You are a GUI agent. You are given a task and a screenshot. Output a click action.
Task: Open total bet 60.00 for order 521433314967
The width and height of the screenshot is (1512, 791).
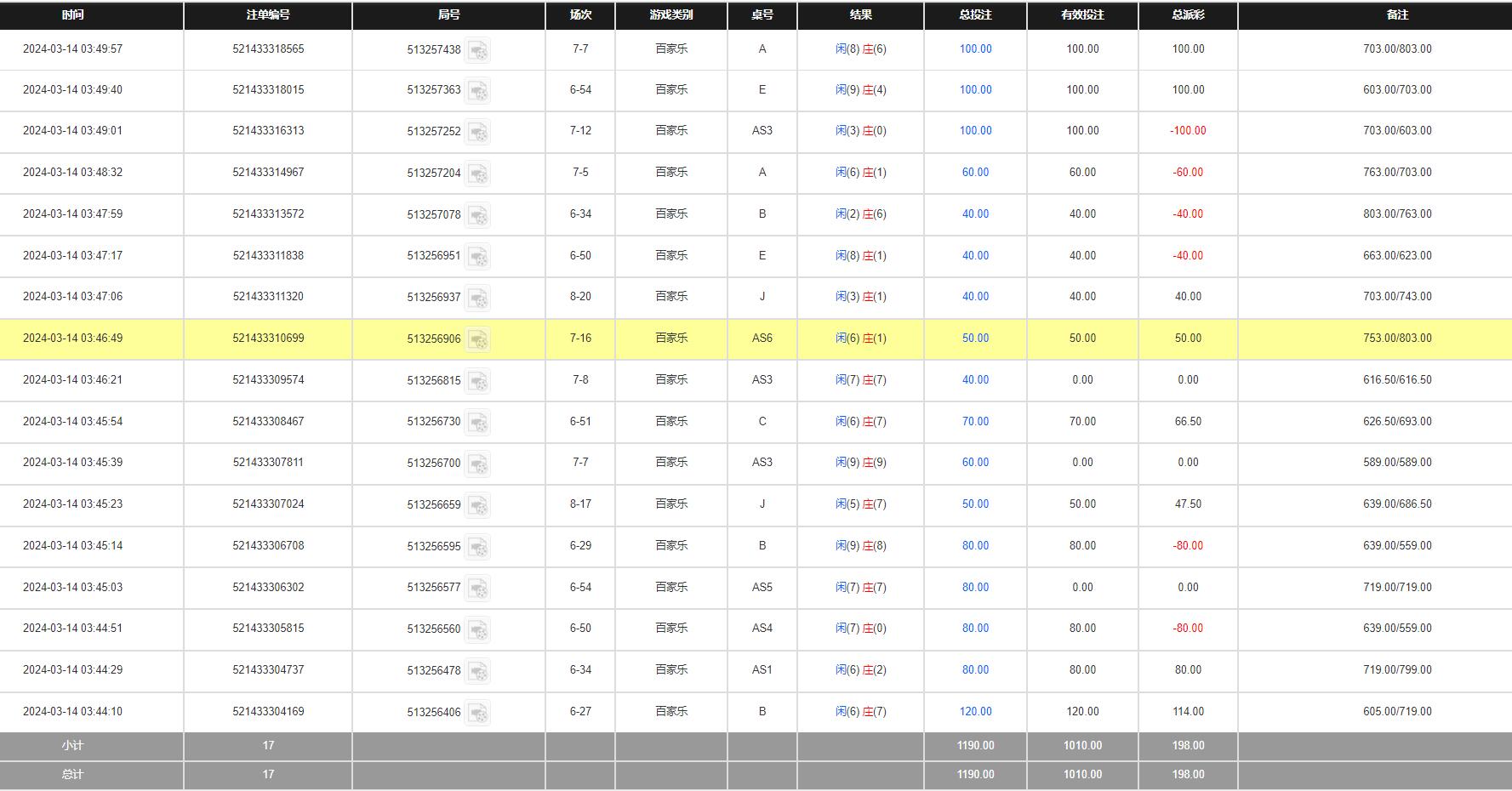[975, 172]
